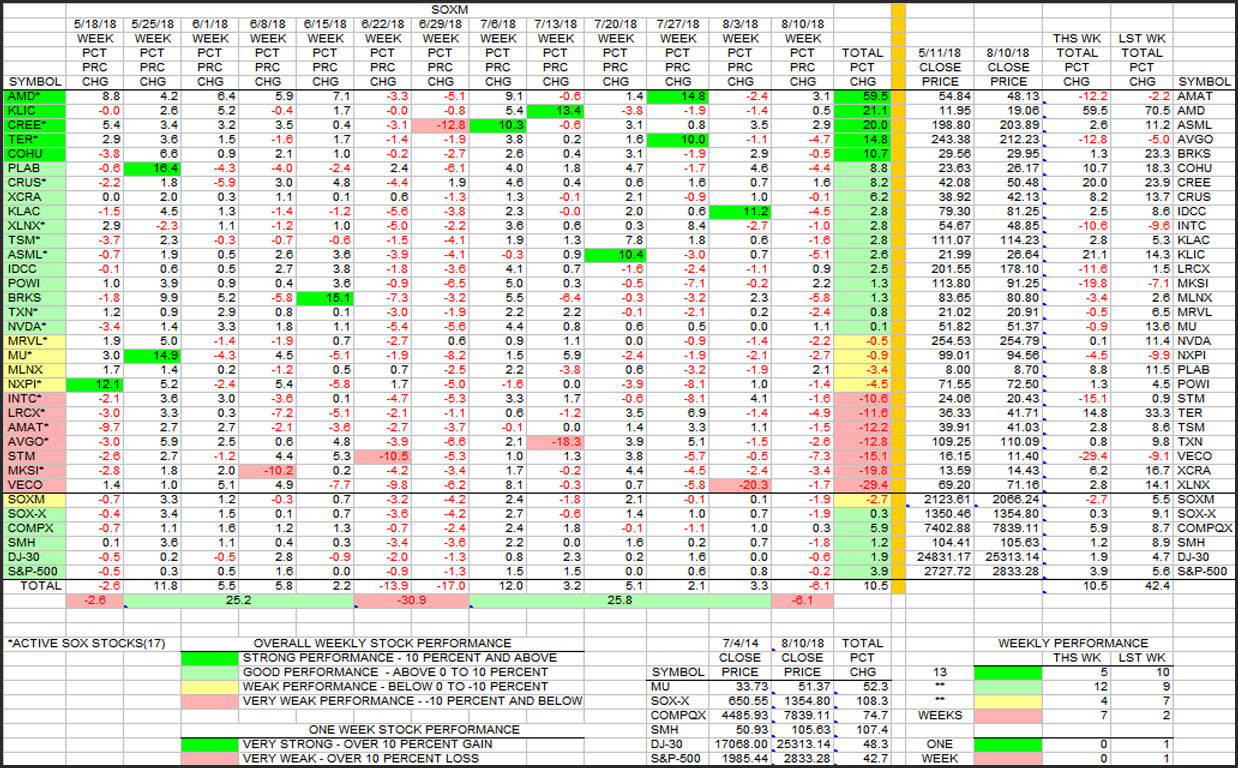Select the AMD* symbol cell in left column
The height and width of the screenshot is (768, 1238).
tap(34, 96)
